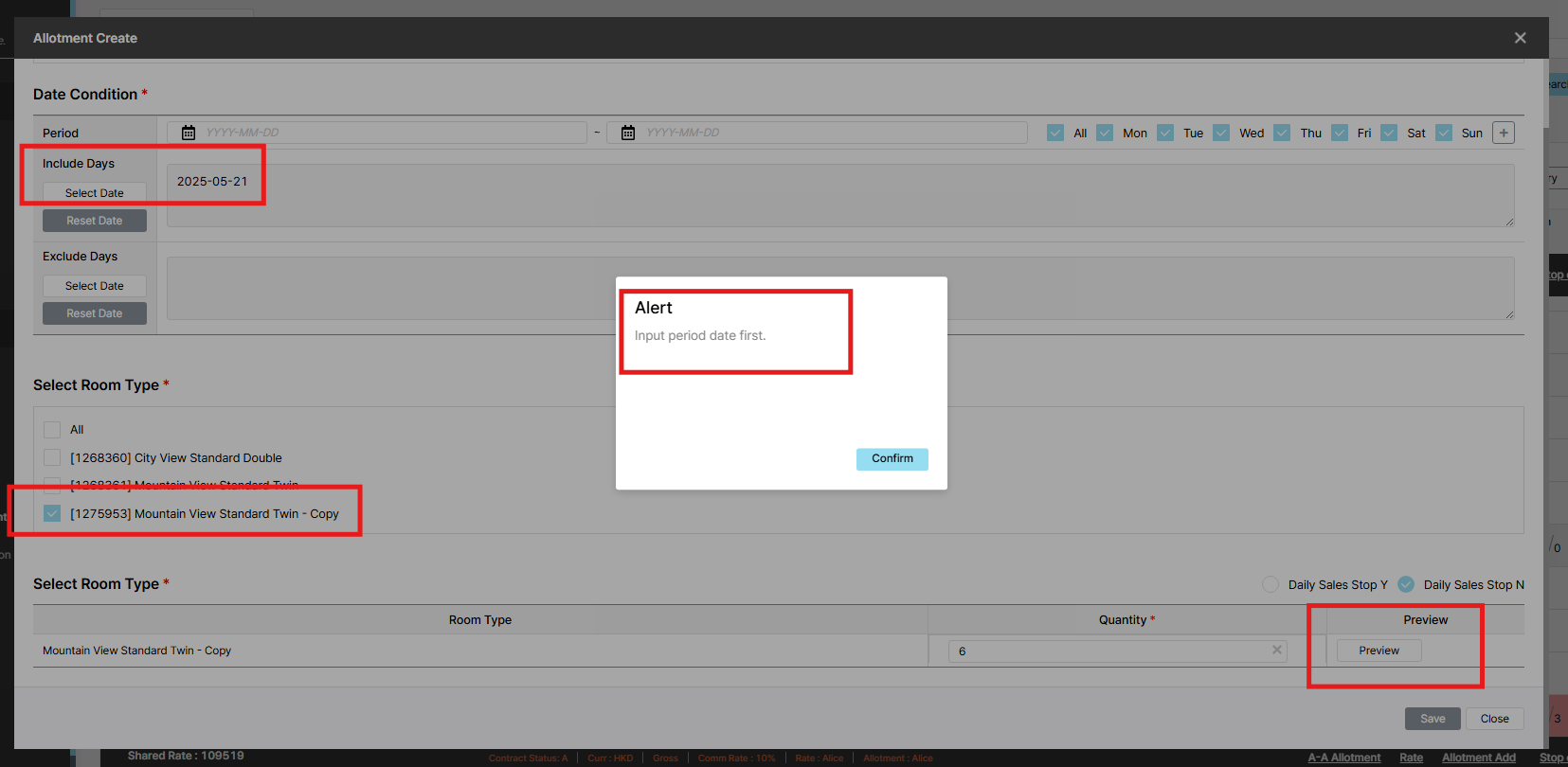Tick the City View Standard Double checkbox

pos(52,458)
